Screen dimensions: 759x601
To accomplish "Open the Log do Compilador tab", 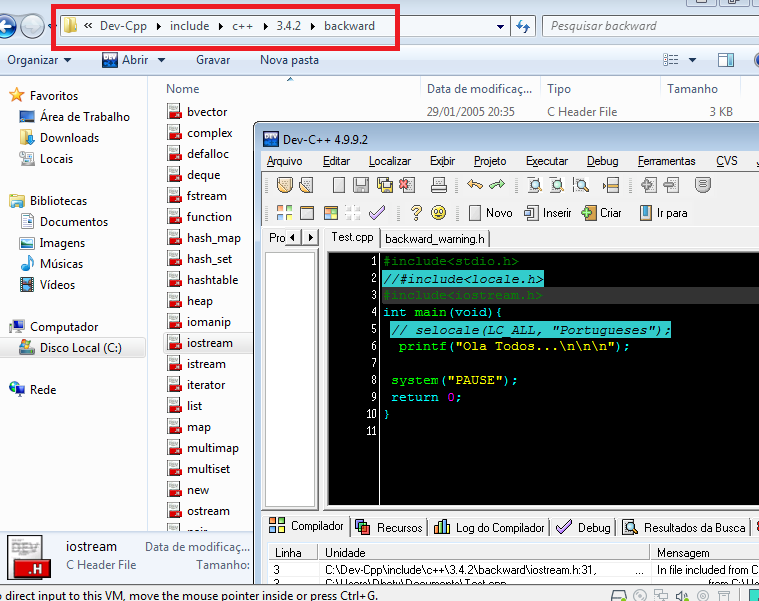I will [490, 527].
